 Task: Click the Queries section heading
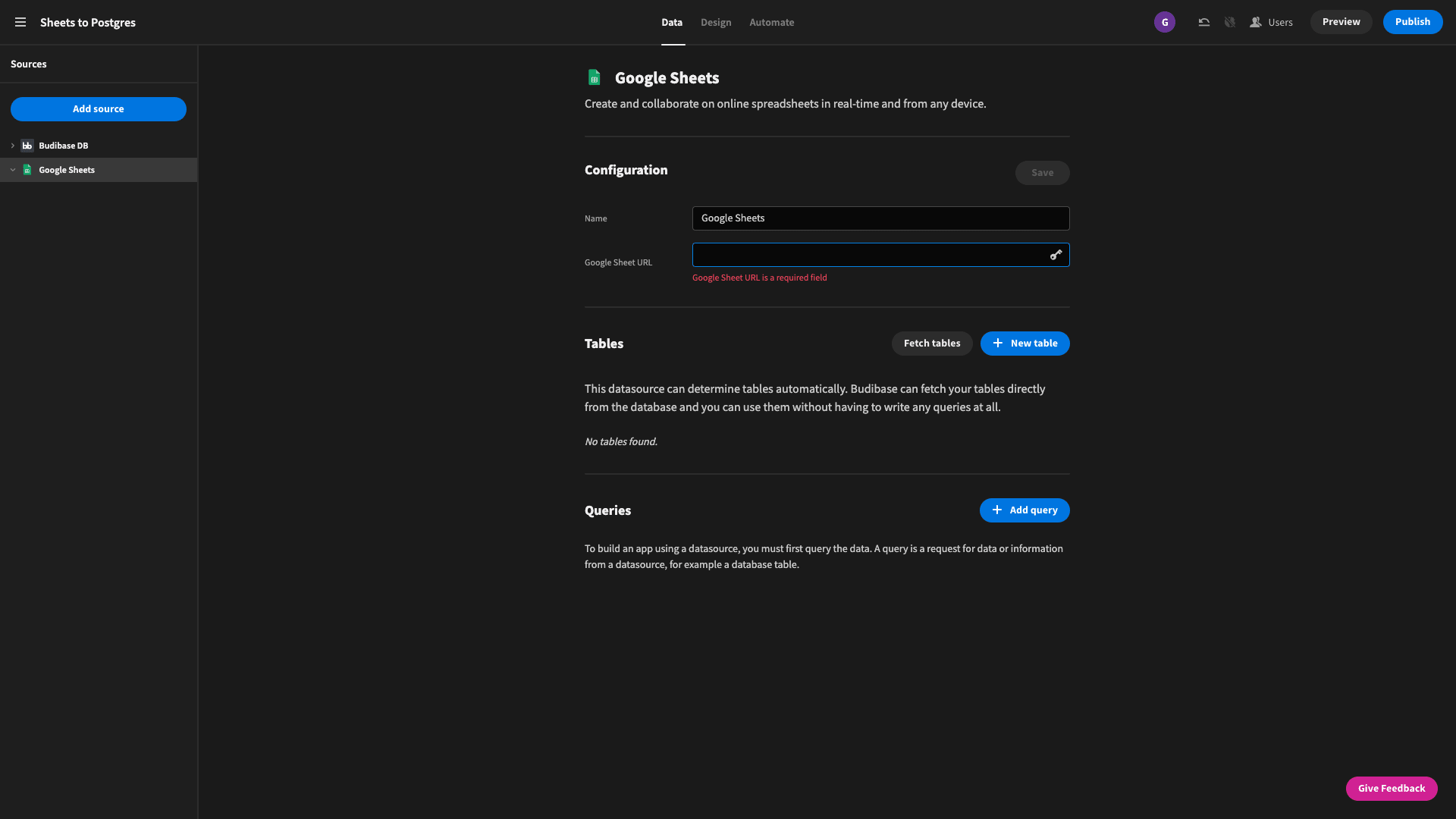607,510
